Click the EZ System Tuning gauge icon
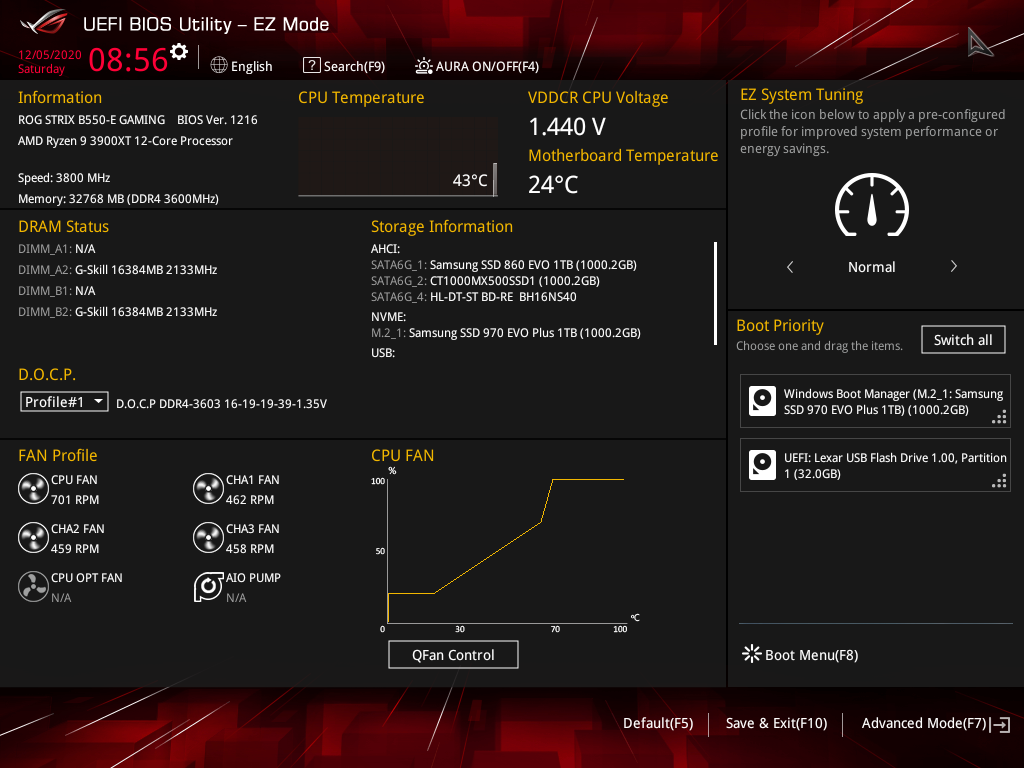The image size is (1024, 768). tap(872, 205)
